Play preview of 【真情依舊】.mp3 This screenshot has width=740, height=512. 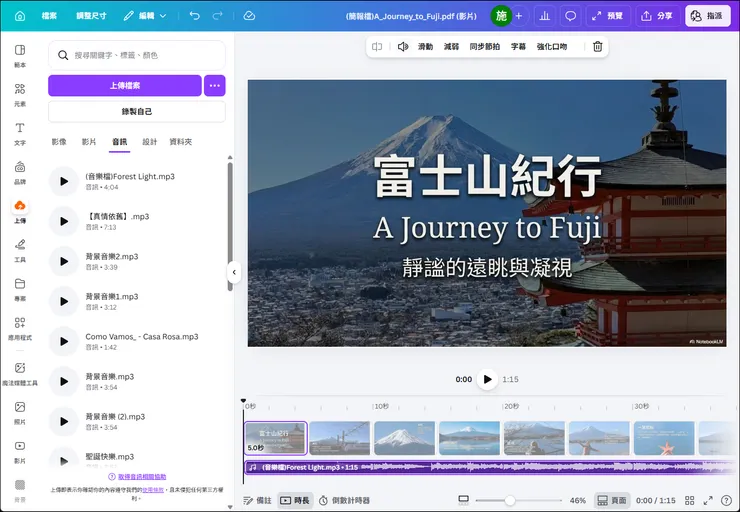click(x=64, y=221)
